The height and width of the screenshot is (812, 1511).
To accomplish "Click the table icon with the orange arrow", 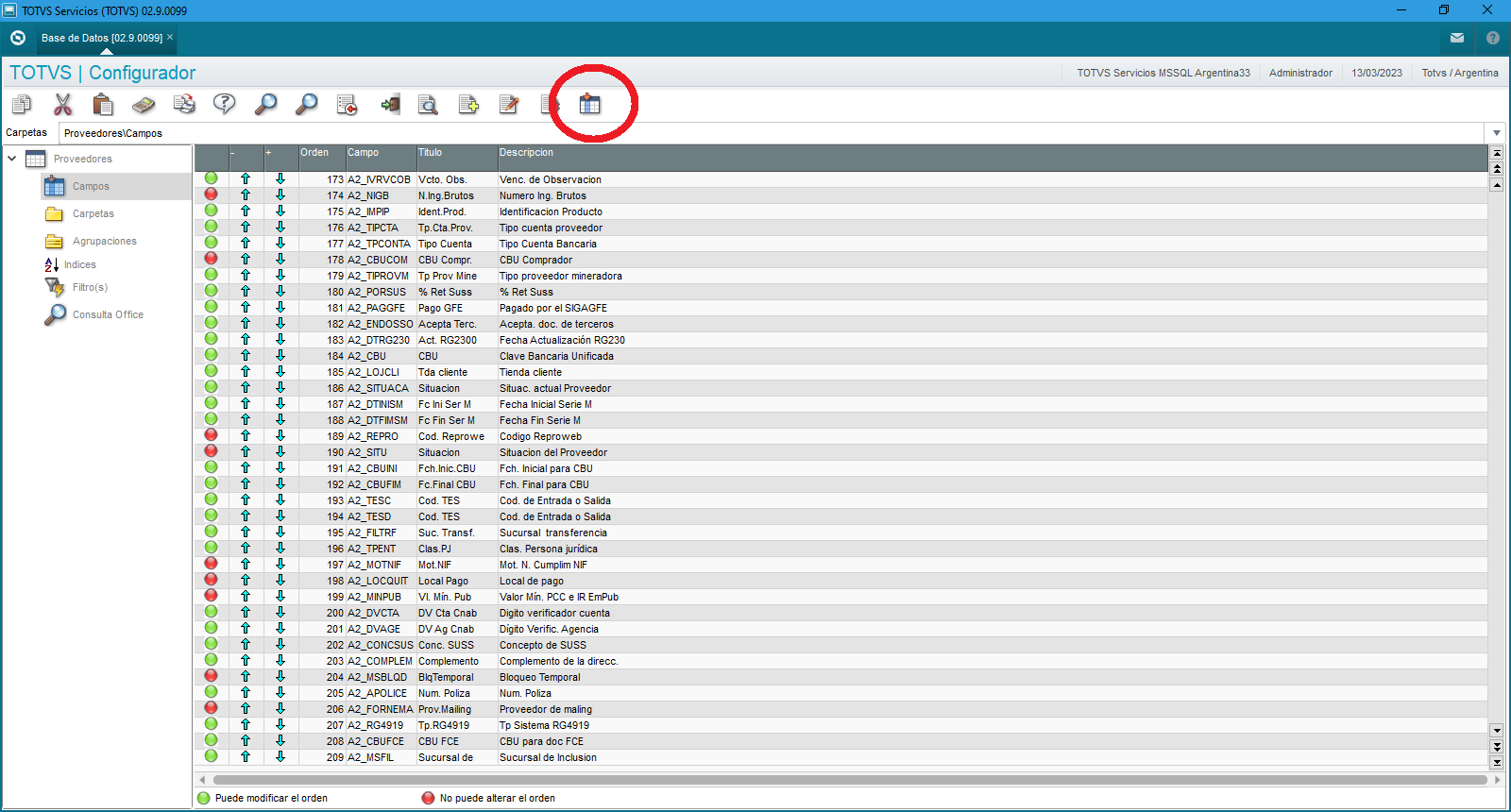I will [x=590, y=104].
